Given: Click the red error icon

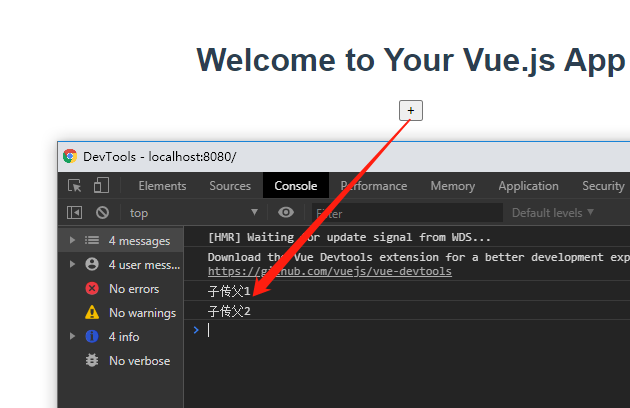Looking at the screenshot, I should click(x=92, y=288).
